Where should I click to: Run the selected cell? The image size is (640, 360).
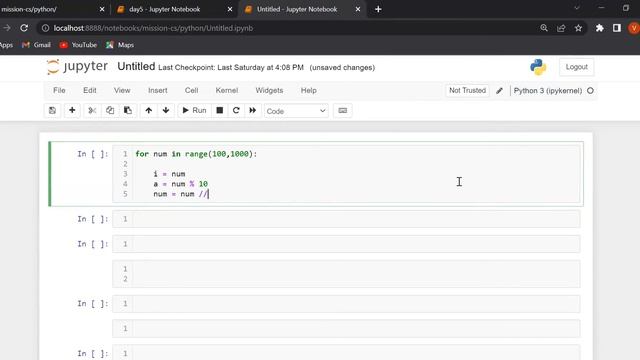[194, 111]
